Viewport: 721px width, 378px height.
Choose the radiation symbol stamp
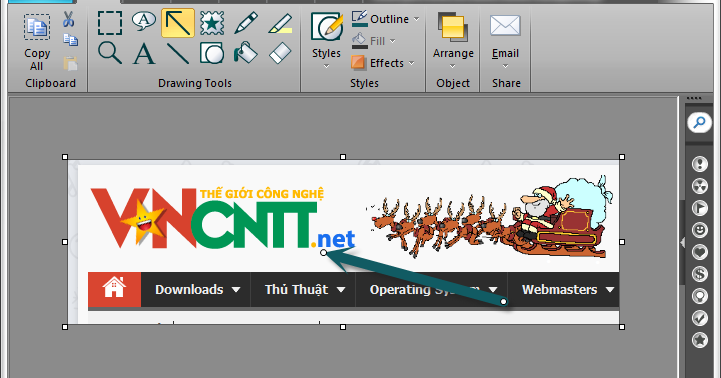click(x=700, y=186)
